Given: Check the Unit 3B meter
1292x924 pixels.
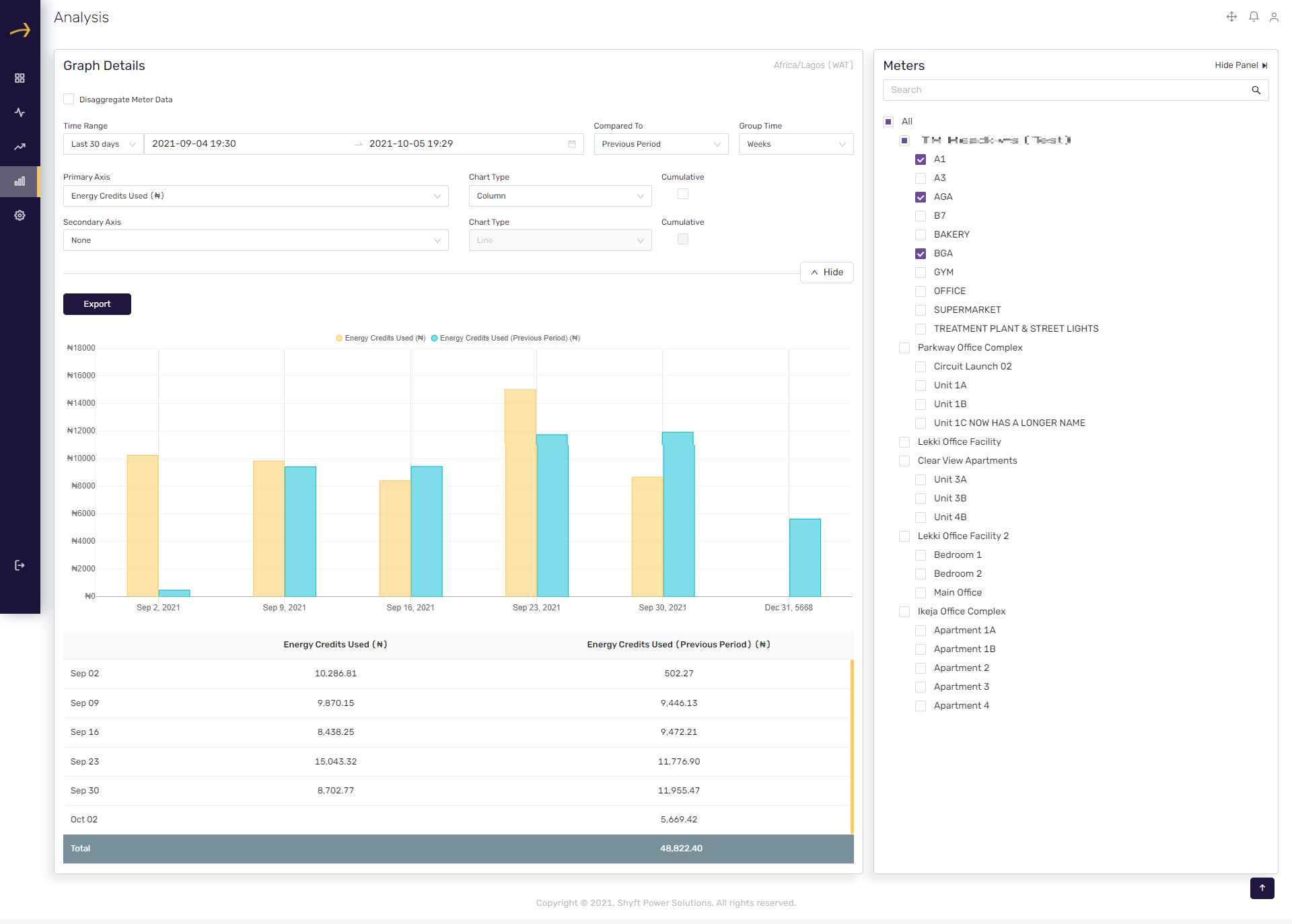Looking at the screenshot, I should pos(921,499).
